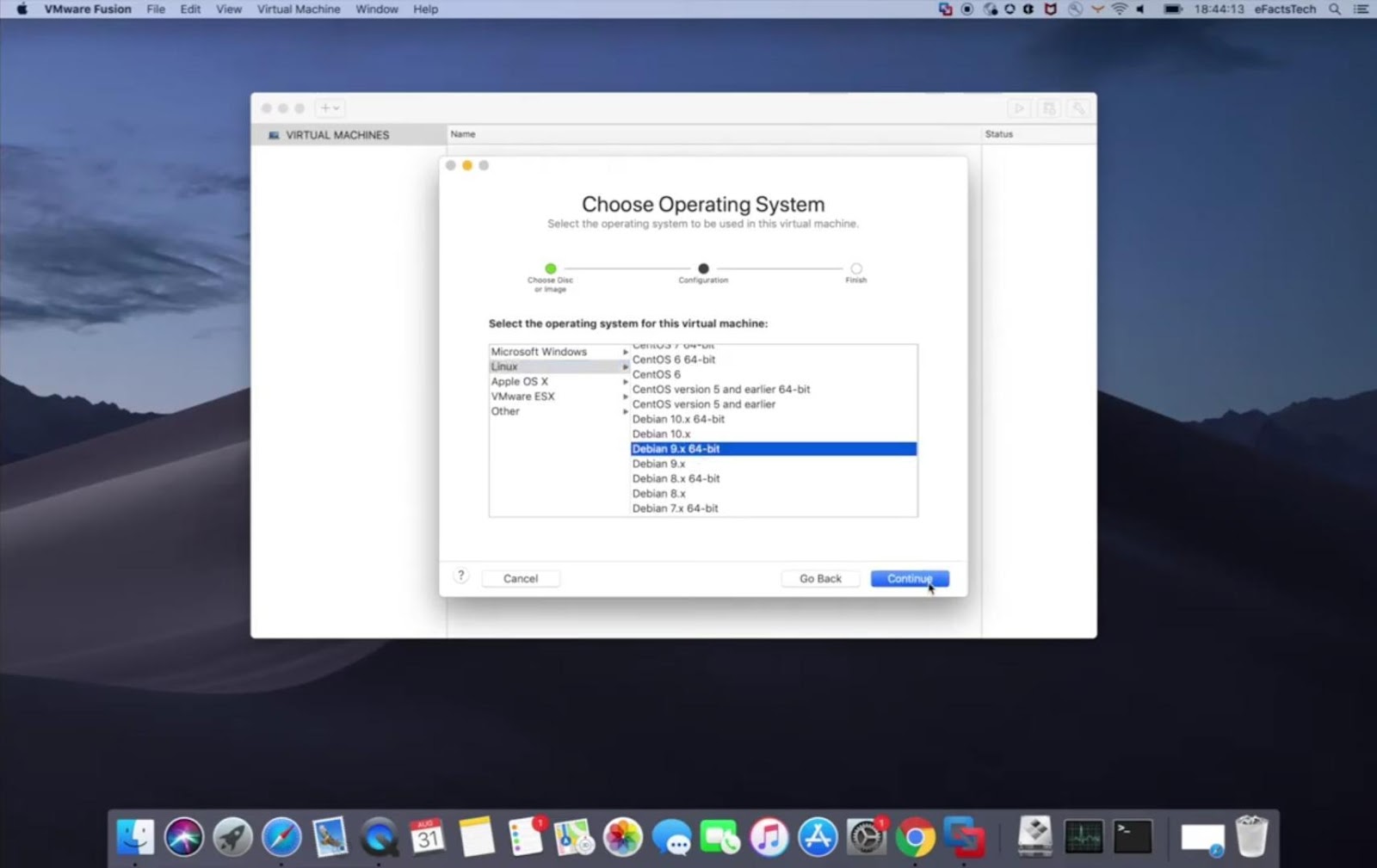Open FaceTime from the dock
The height and width of the screenshot is (868, 1377).
tap(720, 836)
